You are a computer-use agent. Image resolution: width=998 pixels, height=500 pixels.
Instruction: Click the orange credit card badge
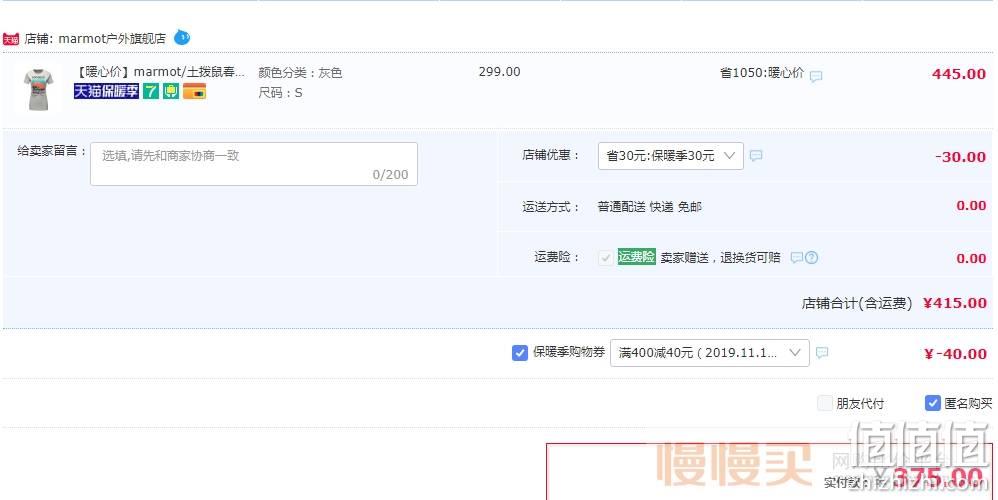tap(194, 92)
